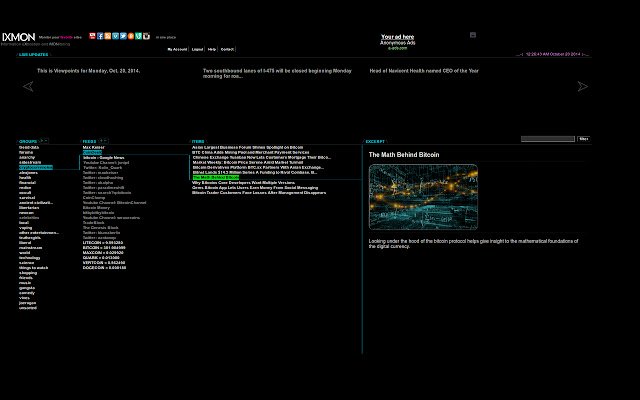The height and width of the screenshot is (400, 640).
Task: Select the joerogan group
Action: 27,303
